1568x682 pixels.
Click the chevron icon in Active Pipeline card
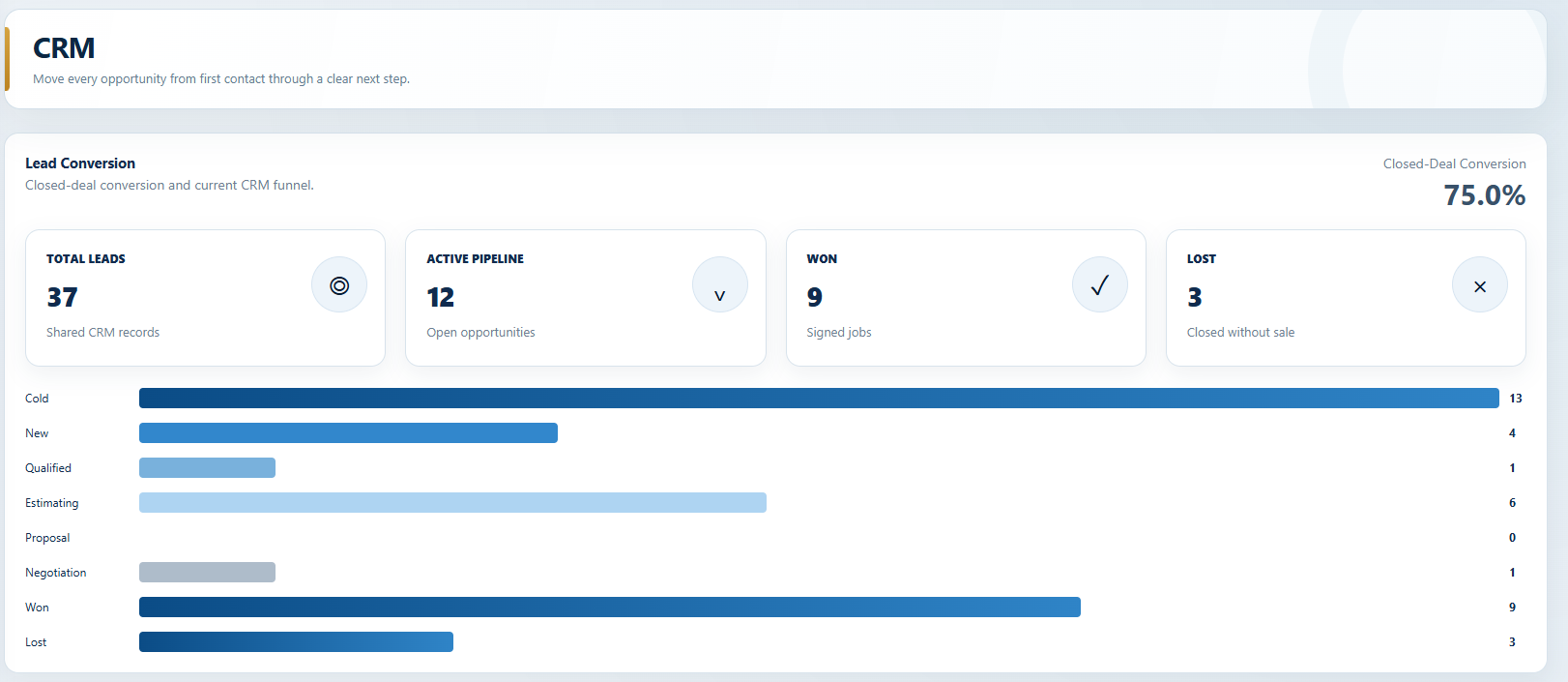point(720,285)
